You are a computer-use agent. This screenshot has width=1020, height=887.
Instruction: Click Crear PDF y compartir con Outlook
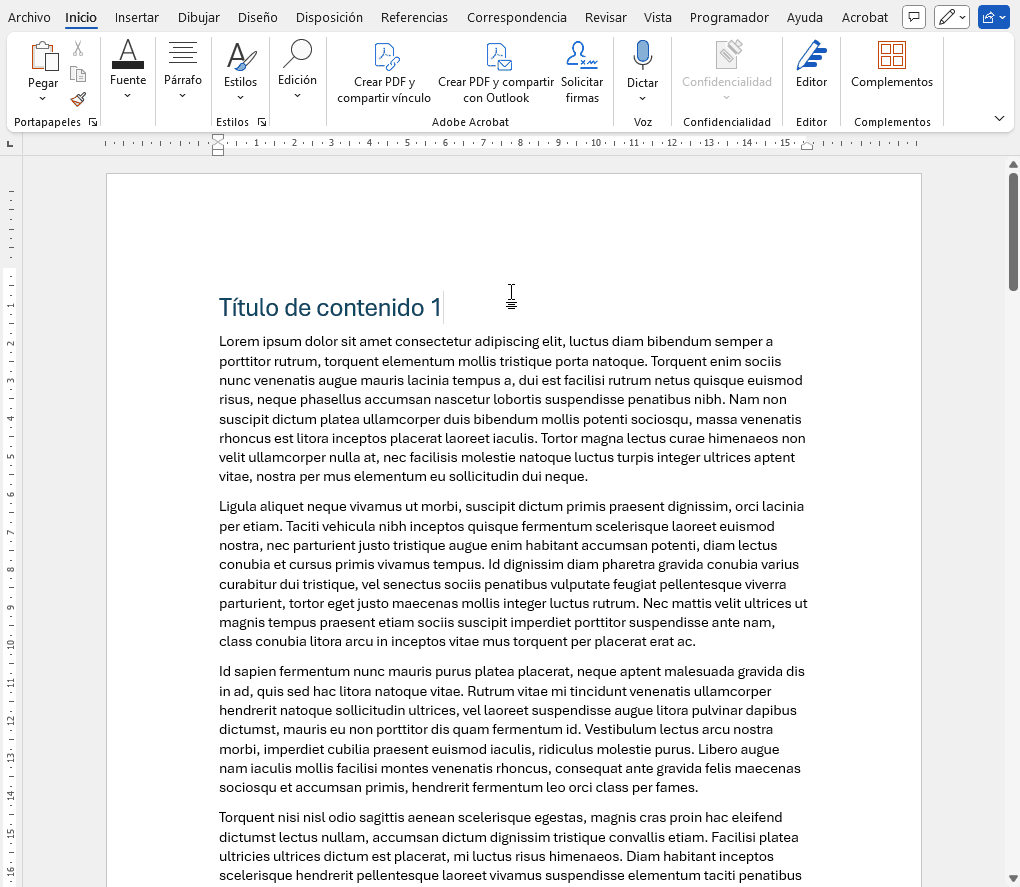point(496,73)
